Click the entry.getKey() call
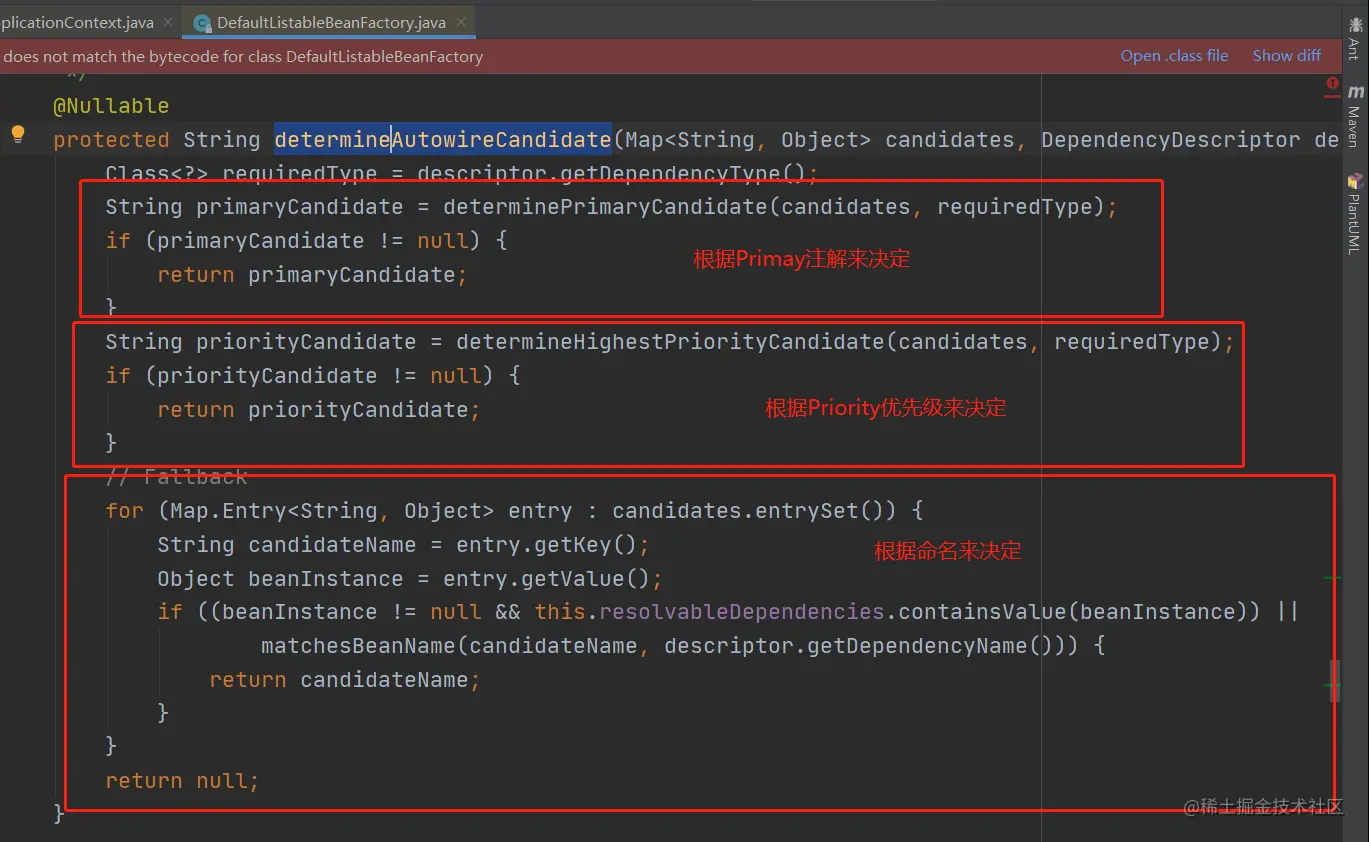 [x=547, y=545]
